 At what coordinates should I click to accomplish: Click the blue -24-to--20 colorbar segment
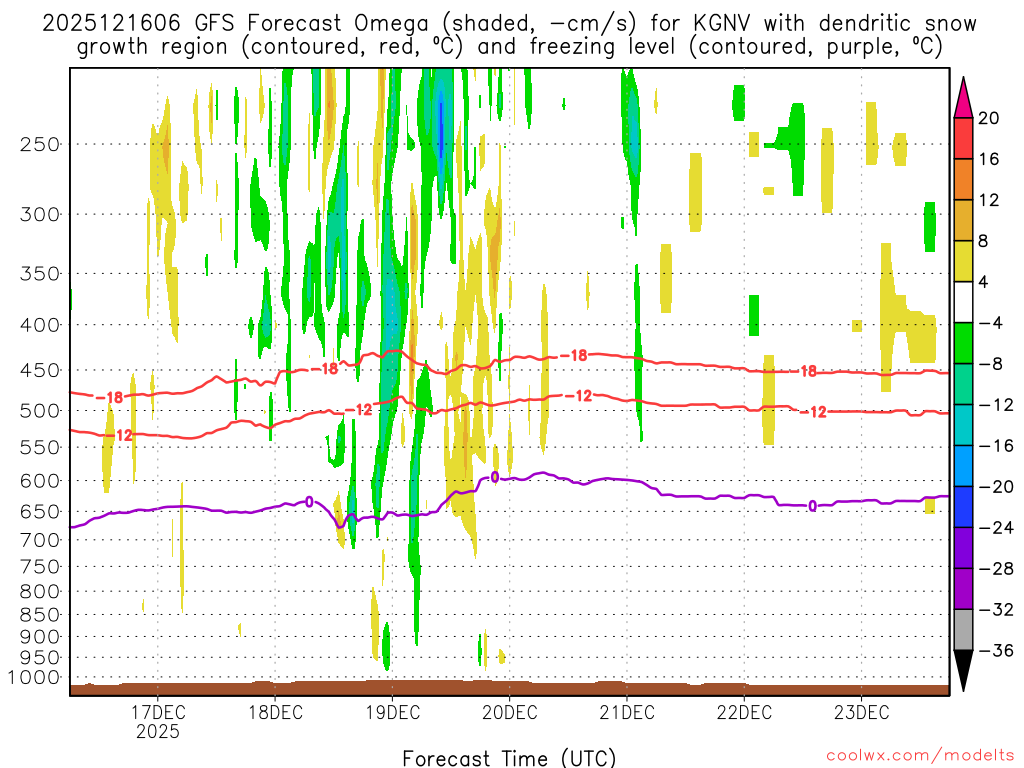[x=963, y=507]
